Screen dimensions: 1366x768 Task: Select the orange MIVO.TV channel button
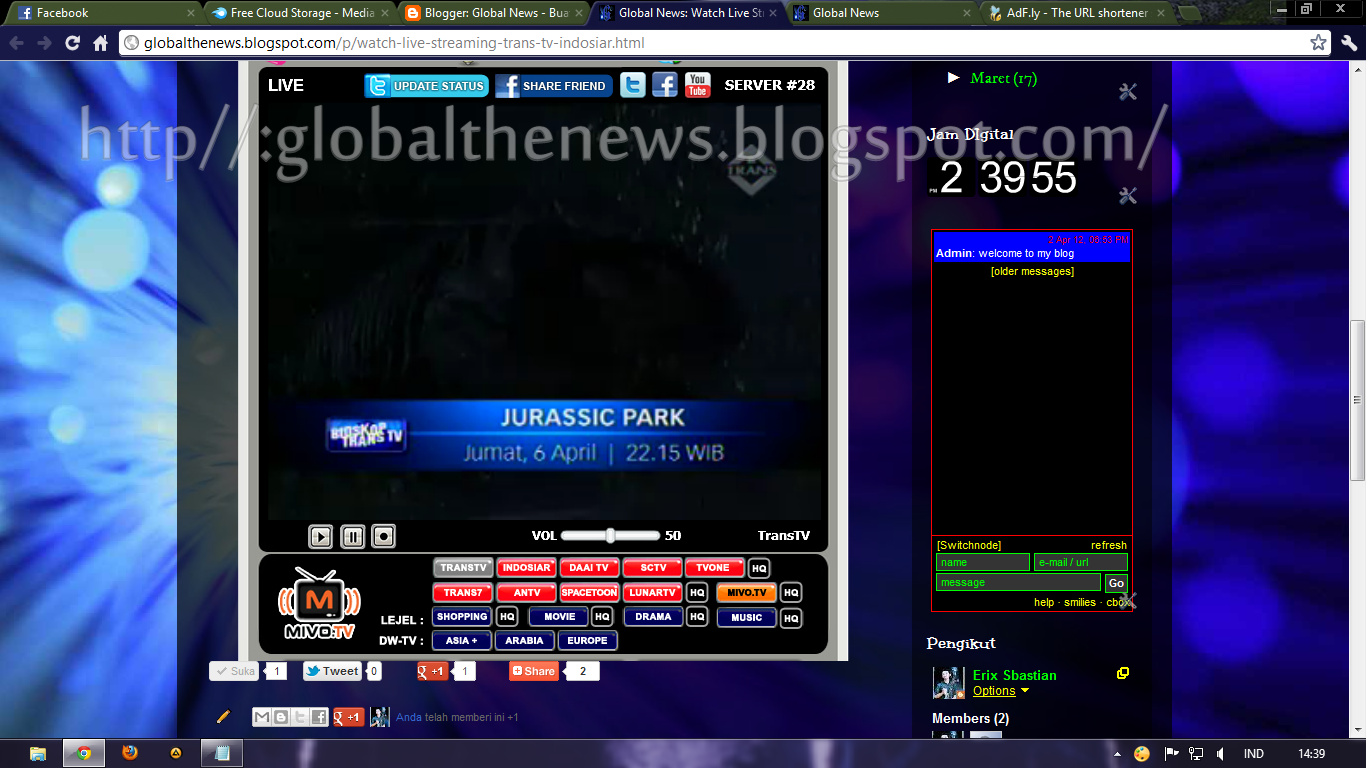(x=746, y=593)
